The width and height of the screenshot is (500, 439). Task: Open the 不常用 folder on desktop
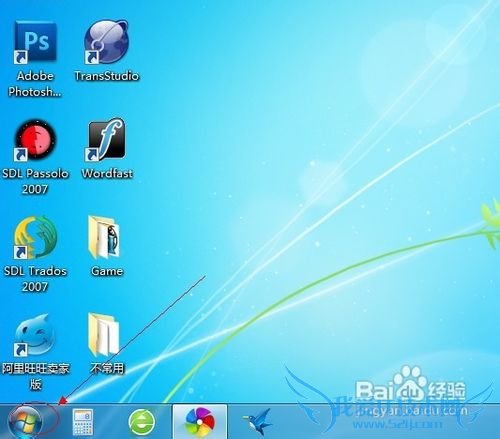104,335
